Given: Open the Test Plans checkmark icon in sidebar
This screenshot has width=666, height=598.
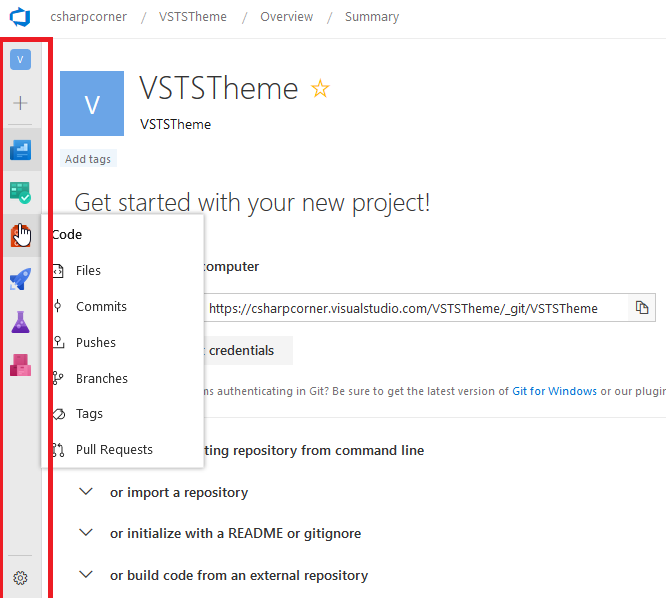Looking at the screenshot, I should point(21,192).
